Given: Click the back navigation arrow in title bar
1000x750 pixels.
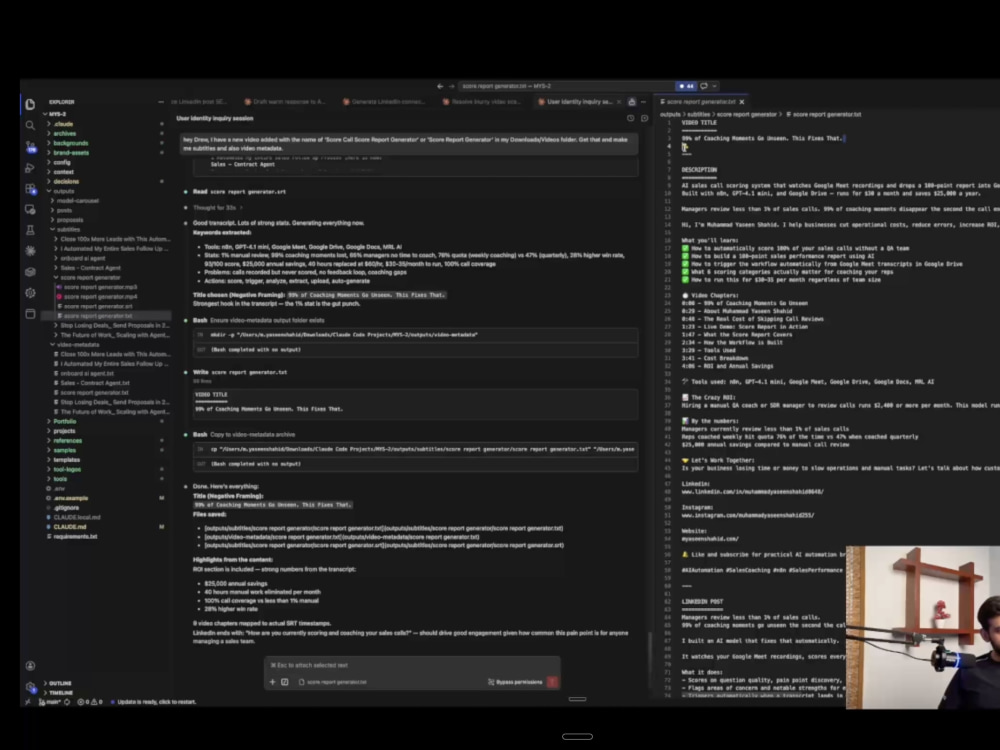Looking at the screenshot, I should (x=439, y=86).
